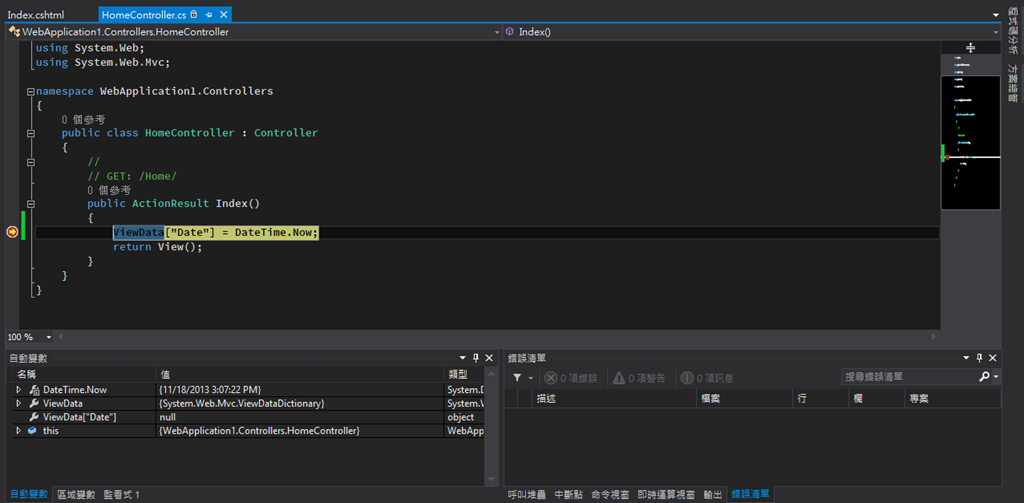Click the 名稱 column header

point(85,374)
